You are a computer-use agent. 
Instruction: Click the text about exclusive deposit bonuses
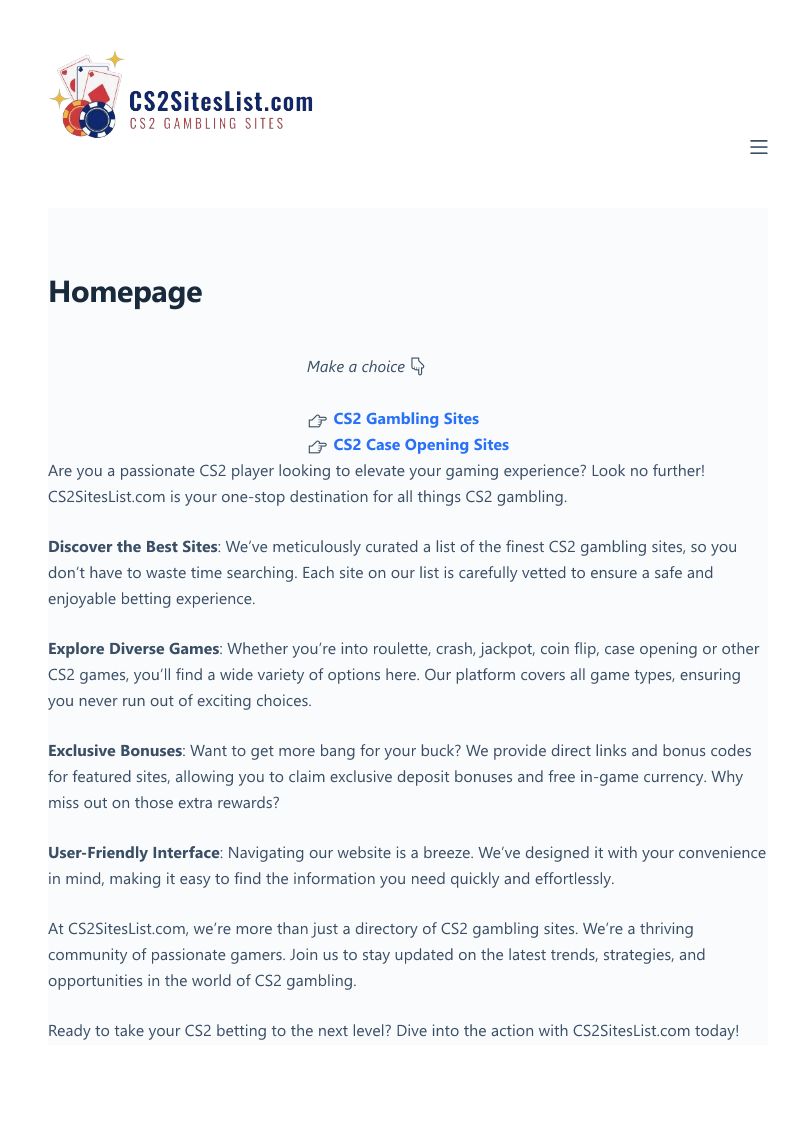tap(400, 776)
